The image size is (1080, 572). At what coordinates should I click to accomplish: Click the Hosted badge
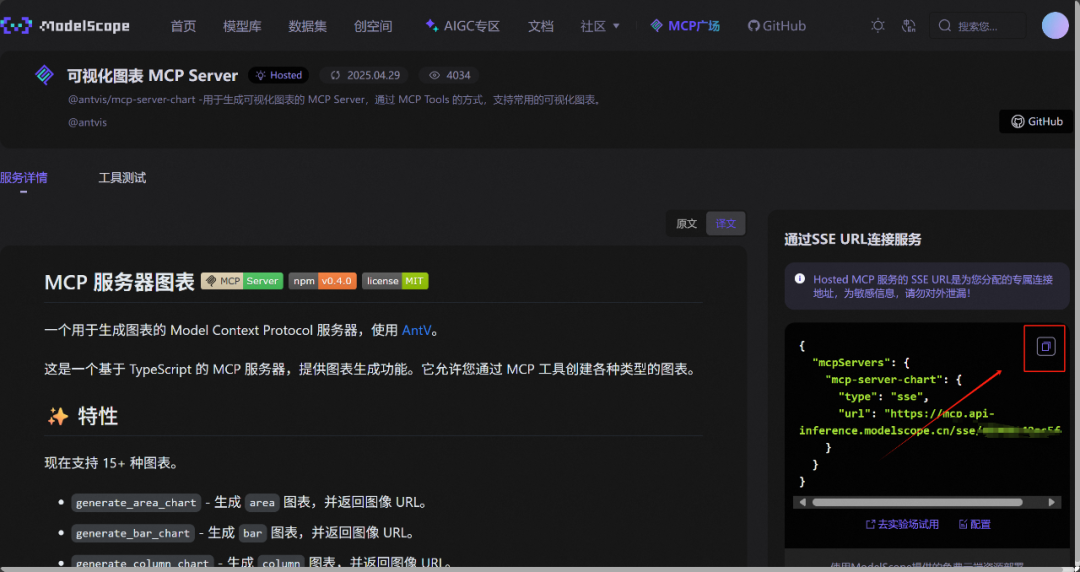[x=278, y=75]
